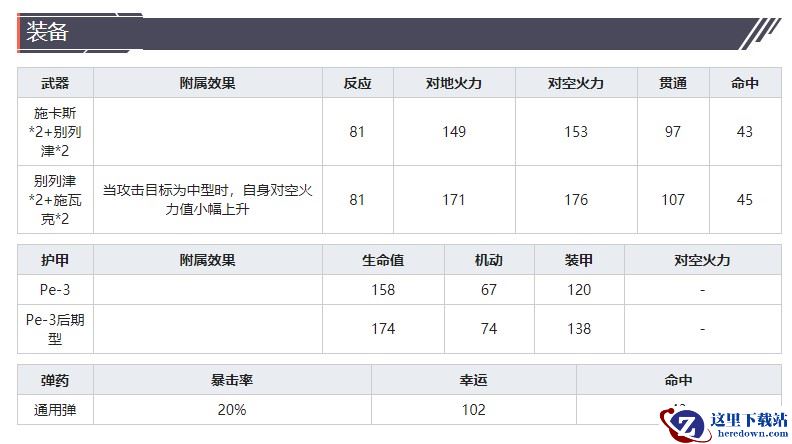Screen dimensions: 792x444
Task: Click the 反应 column header
Action: [357, 83]
